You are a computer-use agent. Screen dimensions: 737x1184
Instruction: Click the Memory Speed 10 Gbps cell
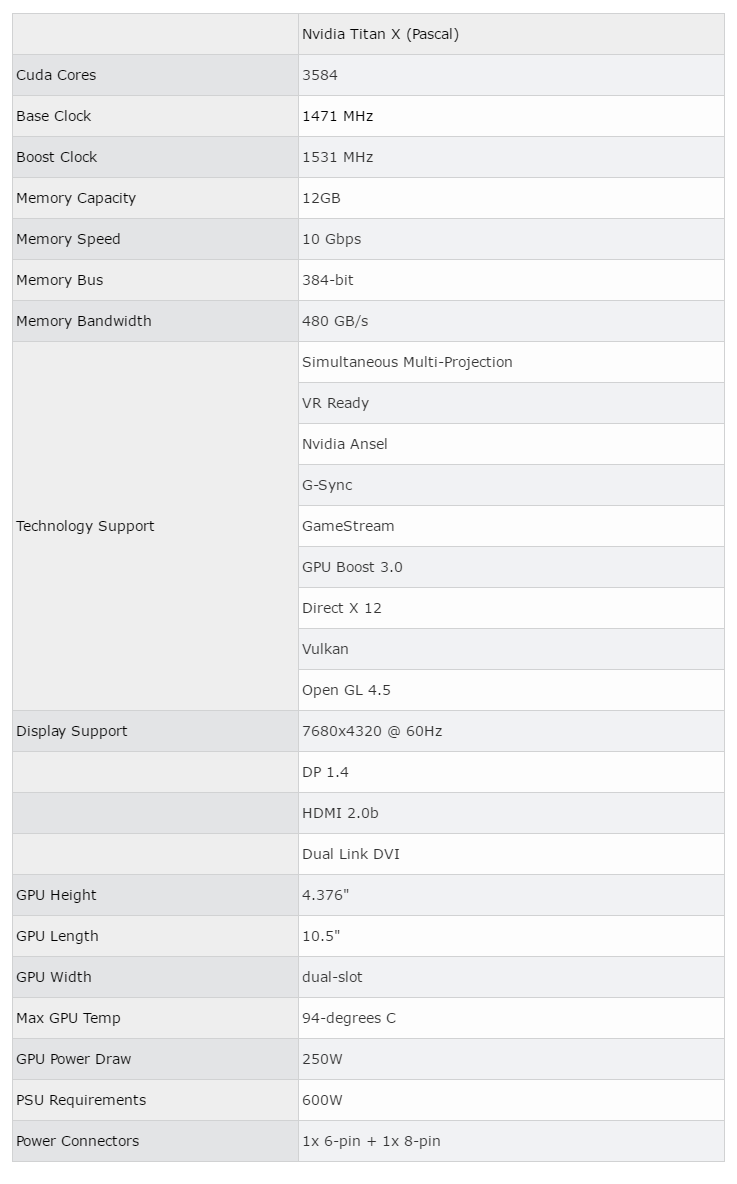(511, 239)
